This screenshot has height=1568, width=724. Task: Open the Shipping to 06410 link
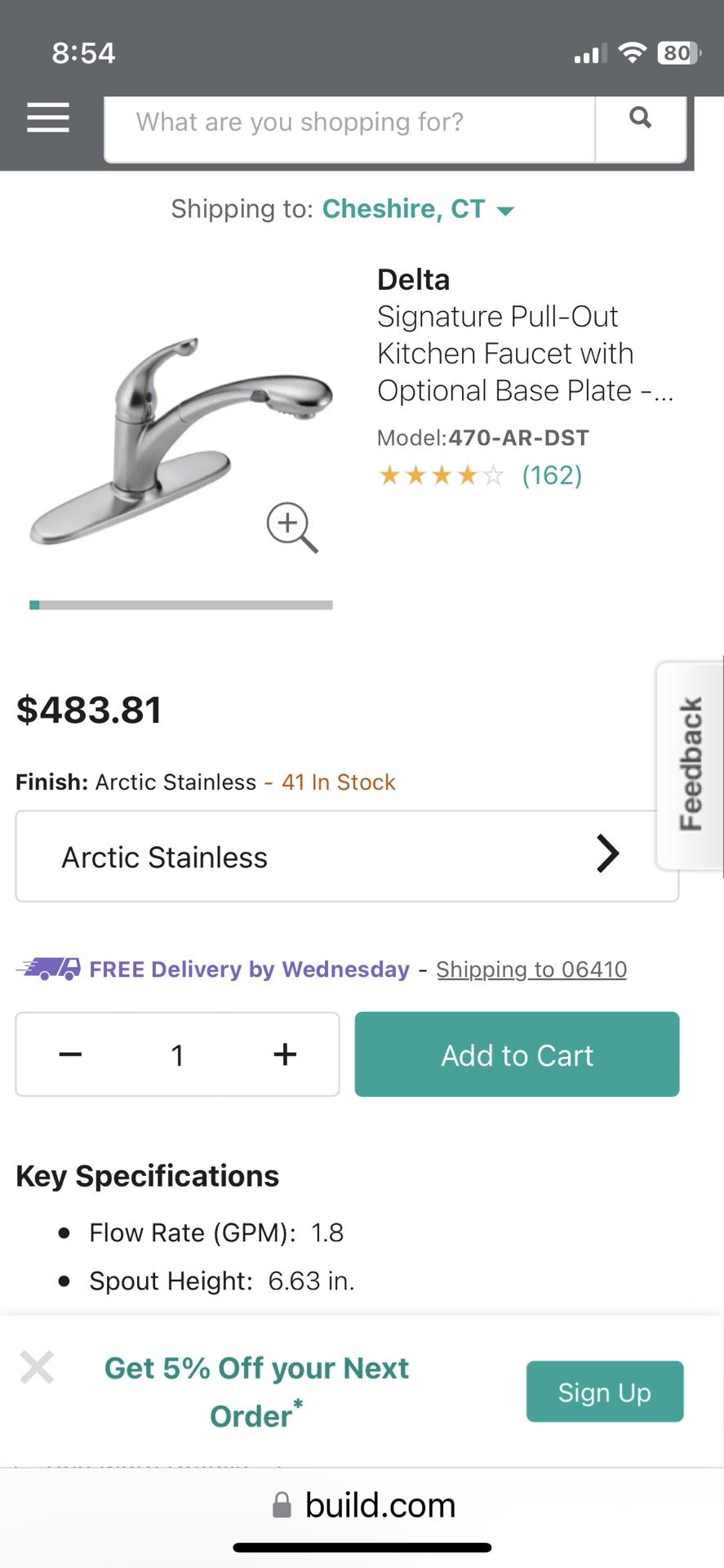[x=531, y=969]
